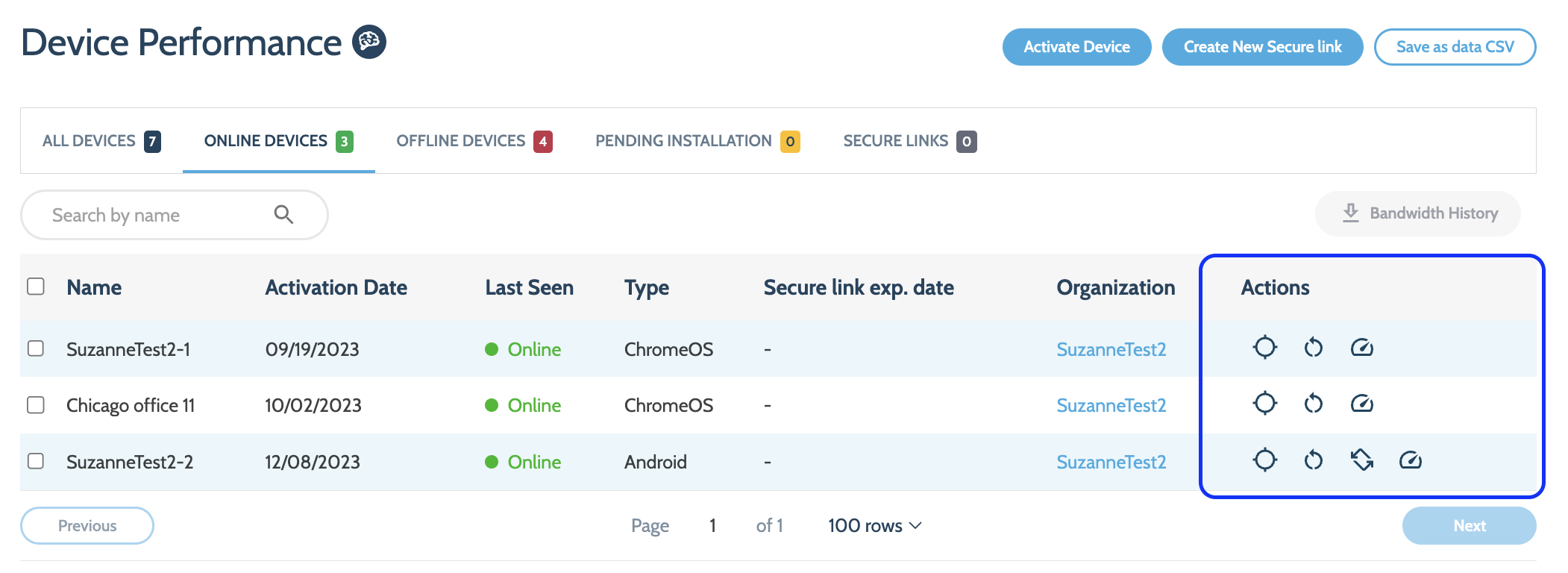Sort by Activation Date column header
1568x573 pixels.
[336, 287]
